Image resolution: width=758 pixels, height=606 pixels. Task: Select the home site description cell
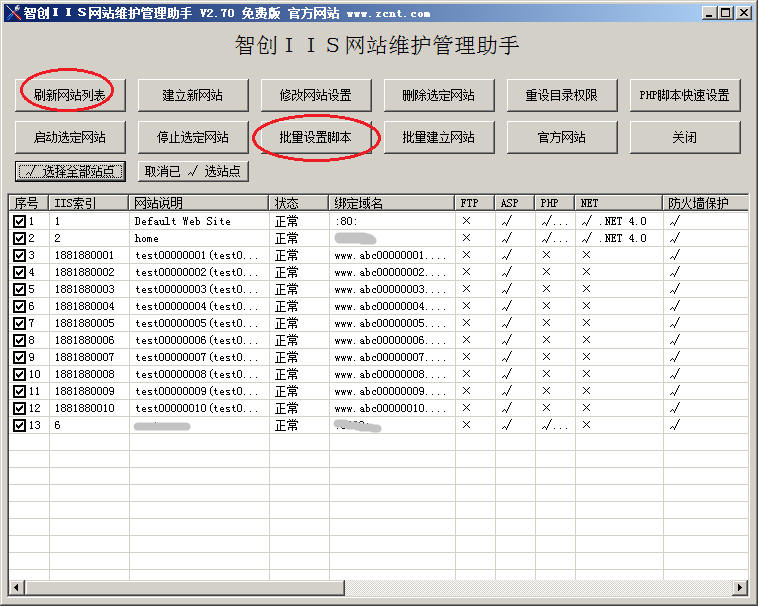(x=199, y=238)
